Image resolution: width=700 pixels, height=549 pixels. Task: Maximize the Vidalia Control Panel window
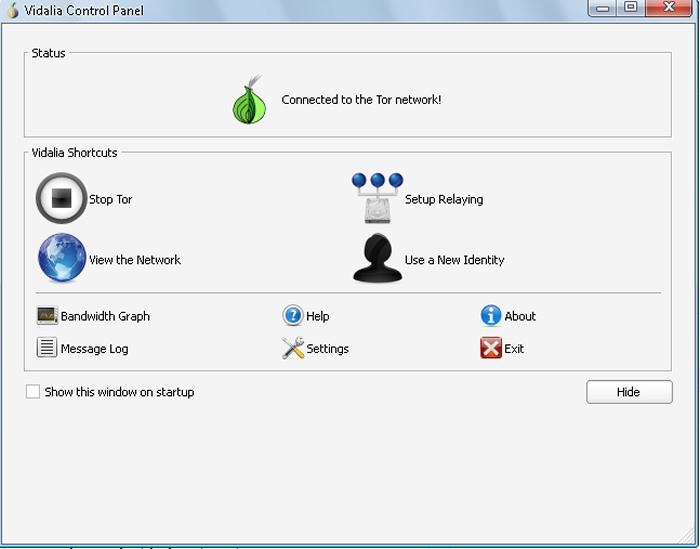631,8
